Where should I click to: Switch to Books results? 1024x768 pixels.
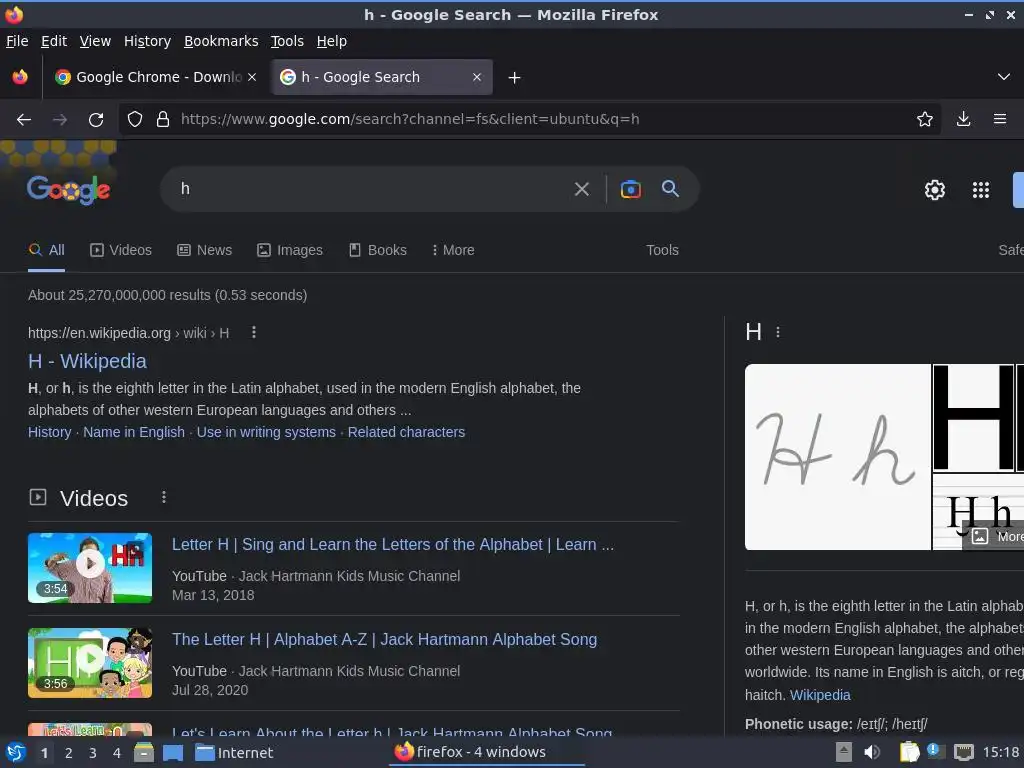point(377,250)
